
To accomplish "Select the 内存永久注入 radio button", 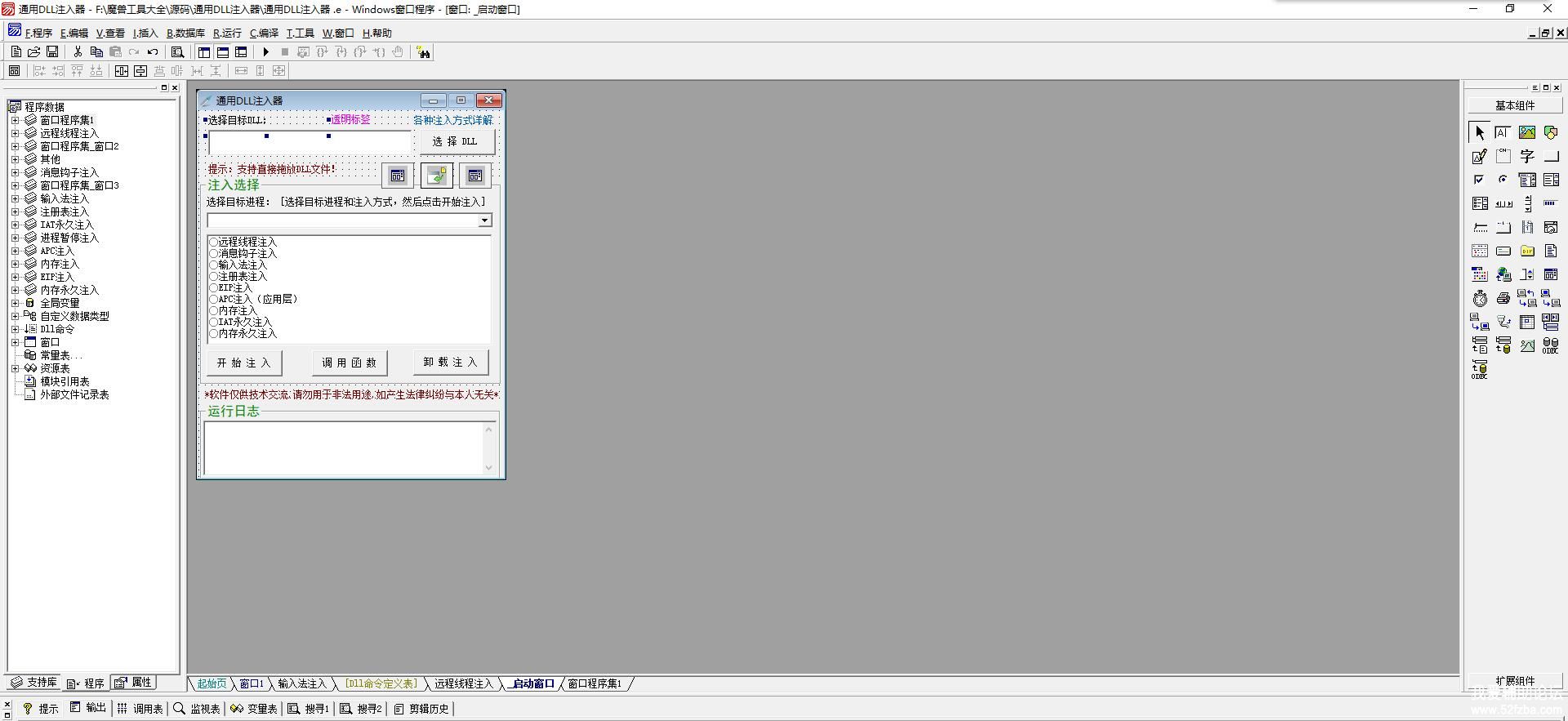I will (243, 333).
